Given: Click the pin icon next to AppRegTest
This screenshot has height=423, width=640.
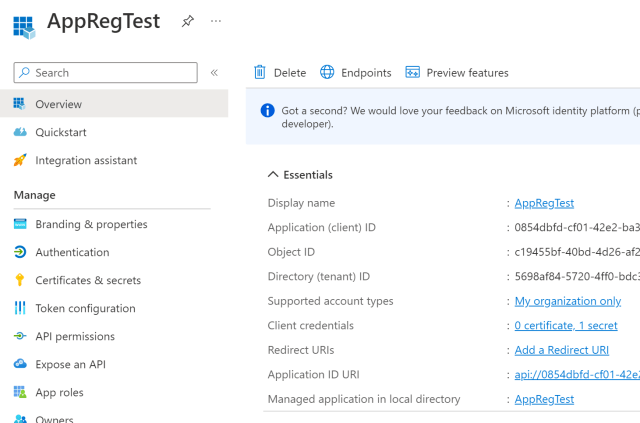Looking at the screenshot, I should point(187,21).
